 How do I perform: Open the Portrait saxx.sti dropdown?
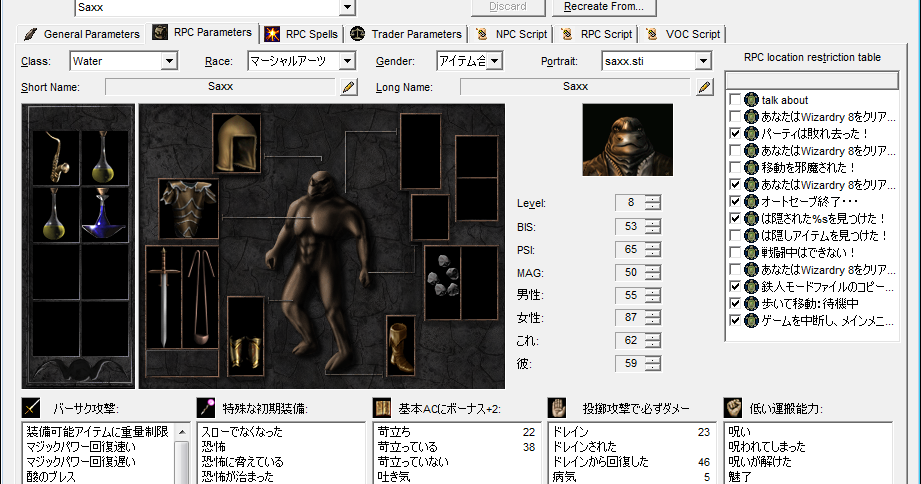pyautogui.click(x=703, y=60)
